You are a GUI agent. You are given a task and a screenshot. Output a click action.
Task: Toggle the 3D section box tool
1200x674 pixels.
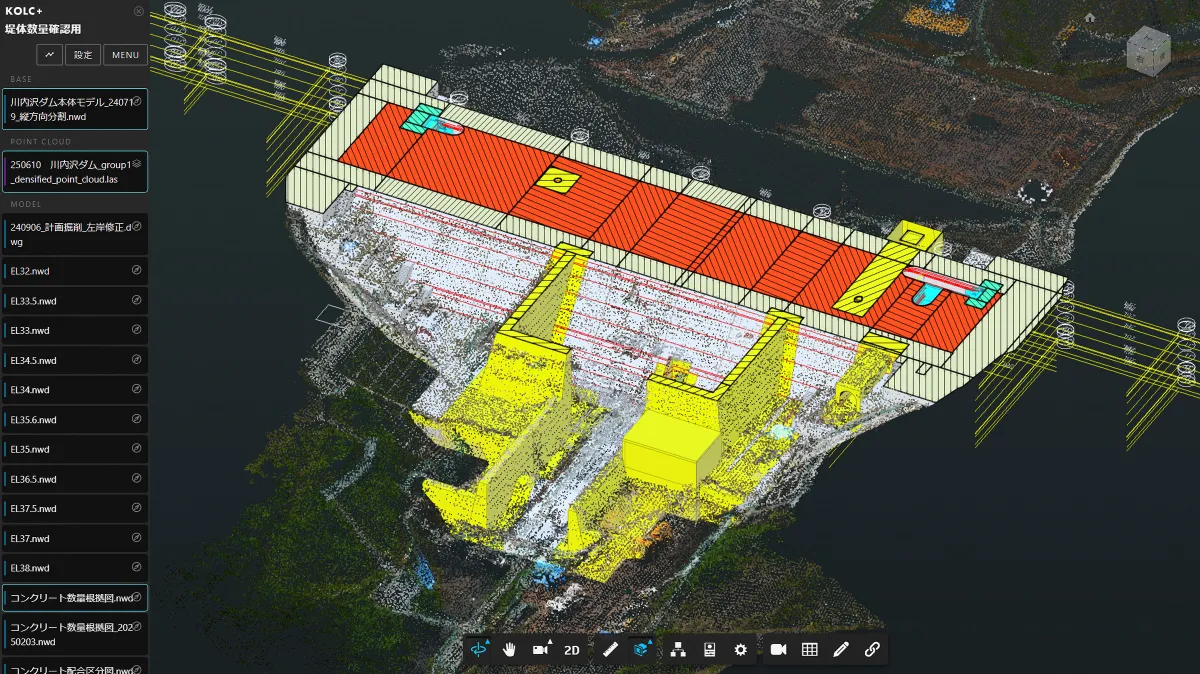click(642, 649)
